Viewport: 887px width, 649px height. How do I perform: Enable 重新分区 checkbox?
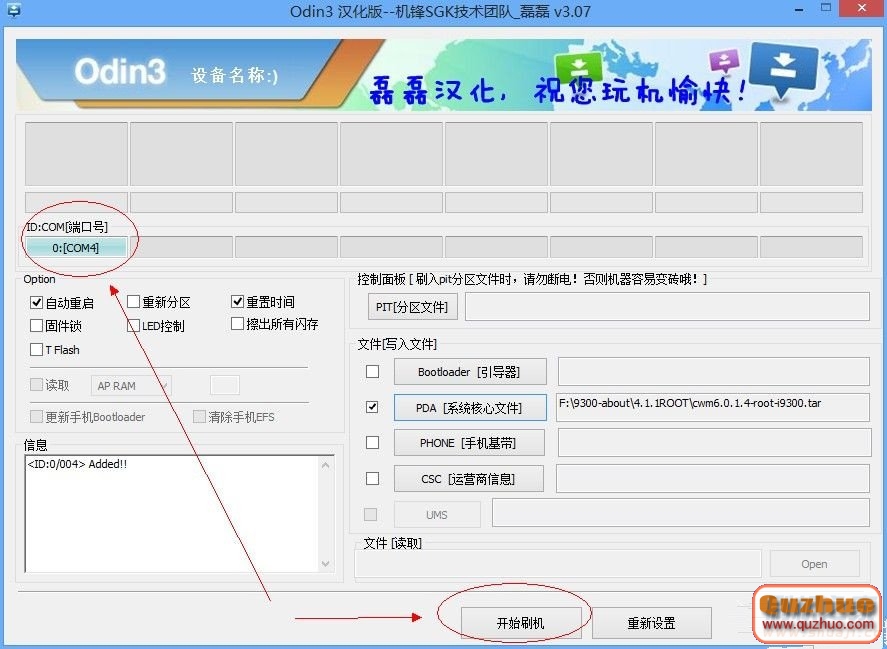(134, 302)
